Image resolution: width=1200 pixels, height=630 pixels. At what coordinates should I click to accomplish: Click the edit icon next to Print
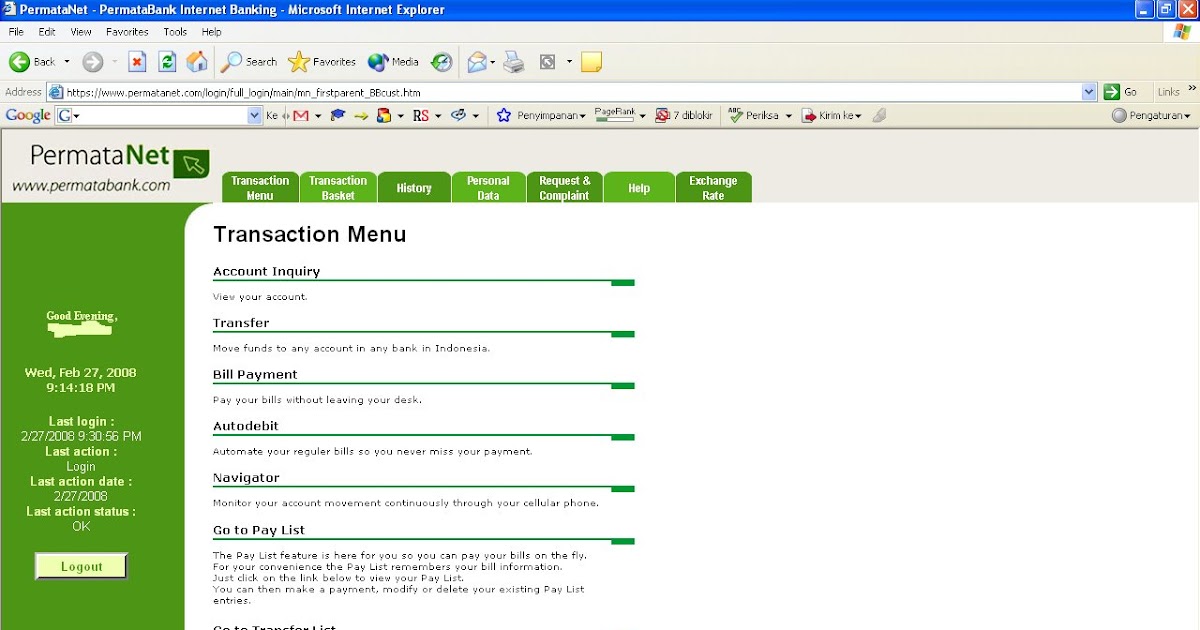coord(547,62)
